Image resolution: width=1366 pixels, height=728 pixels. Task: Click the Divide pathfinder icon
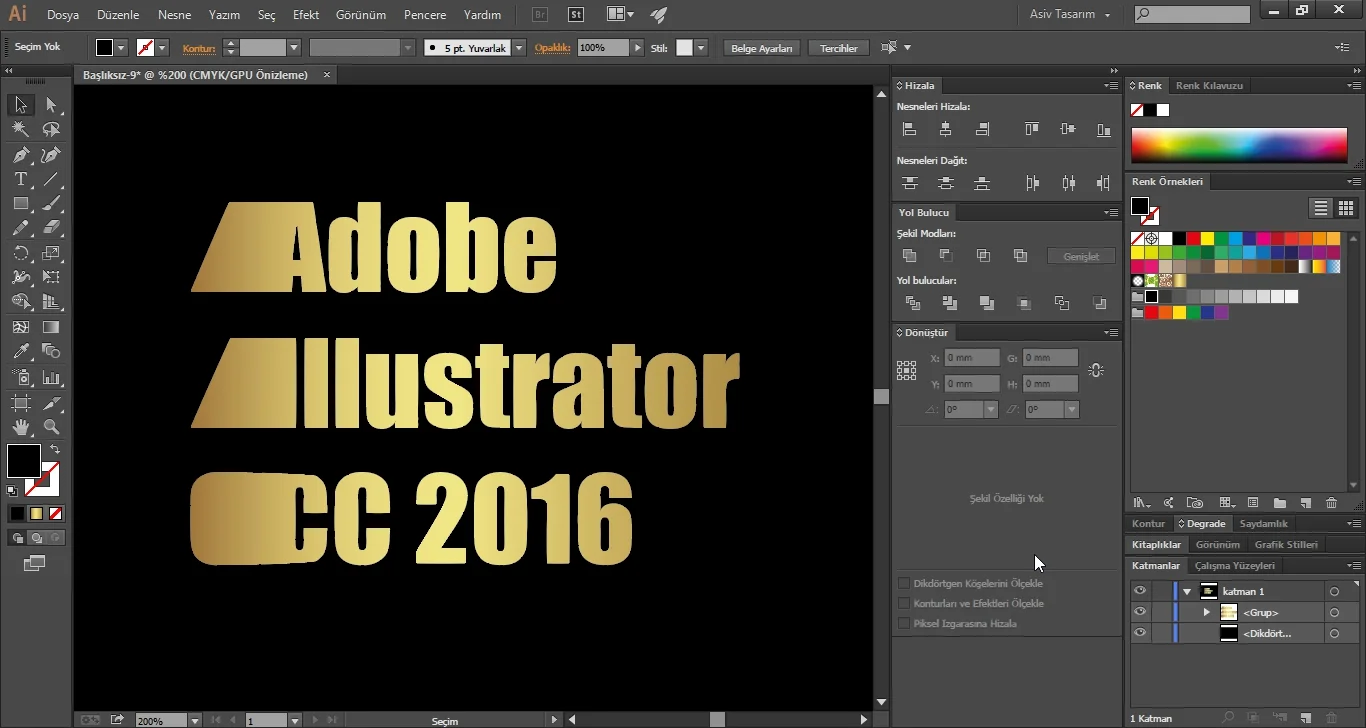[912, 303]
